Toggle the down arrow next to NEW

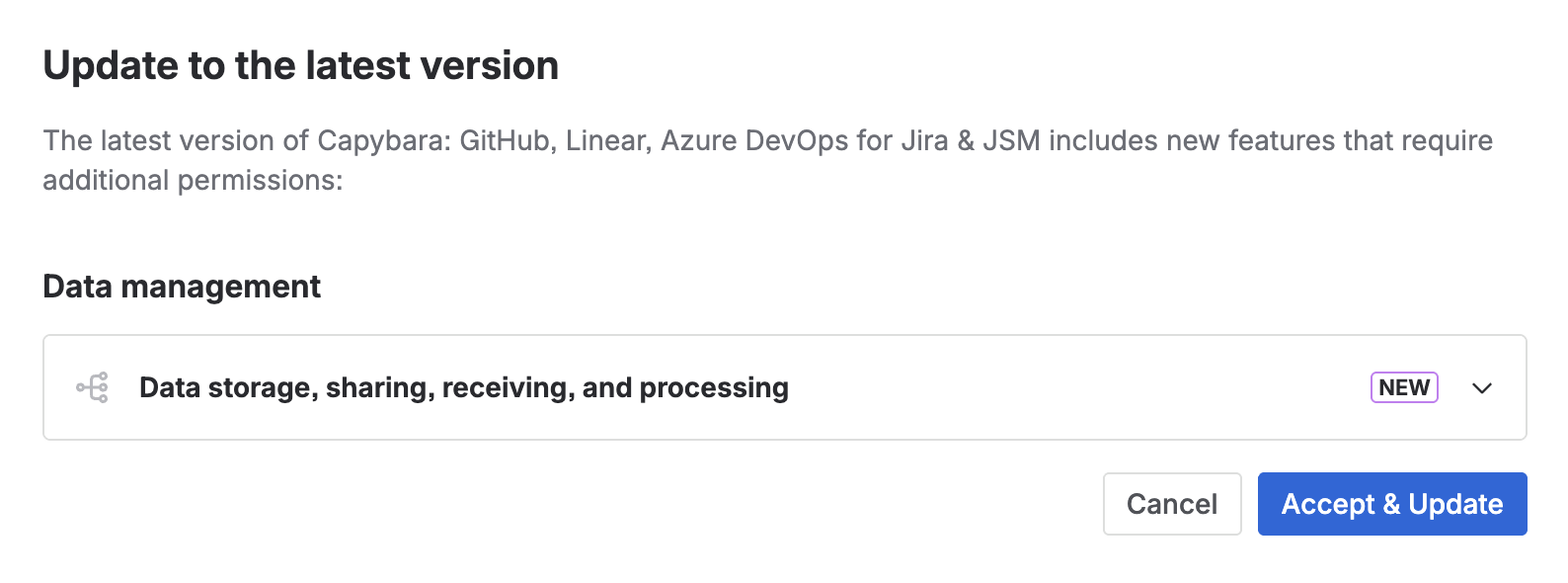[x=1481, y=388]
